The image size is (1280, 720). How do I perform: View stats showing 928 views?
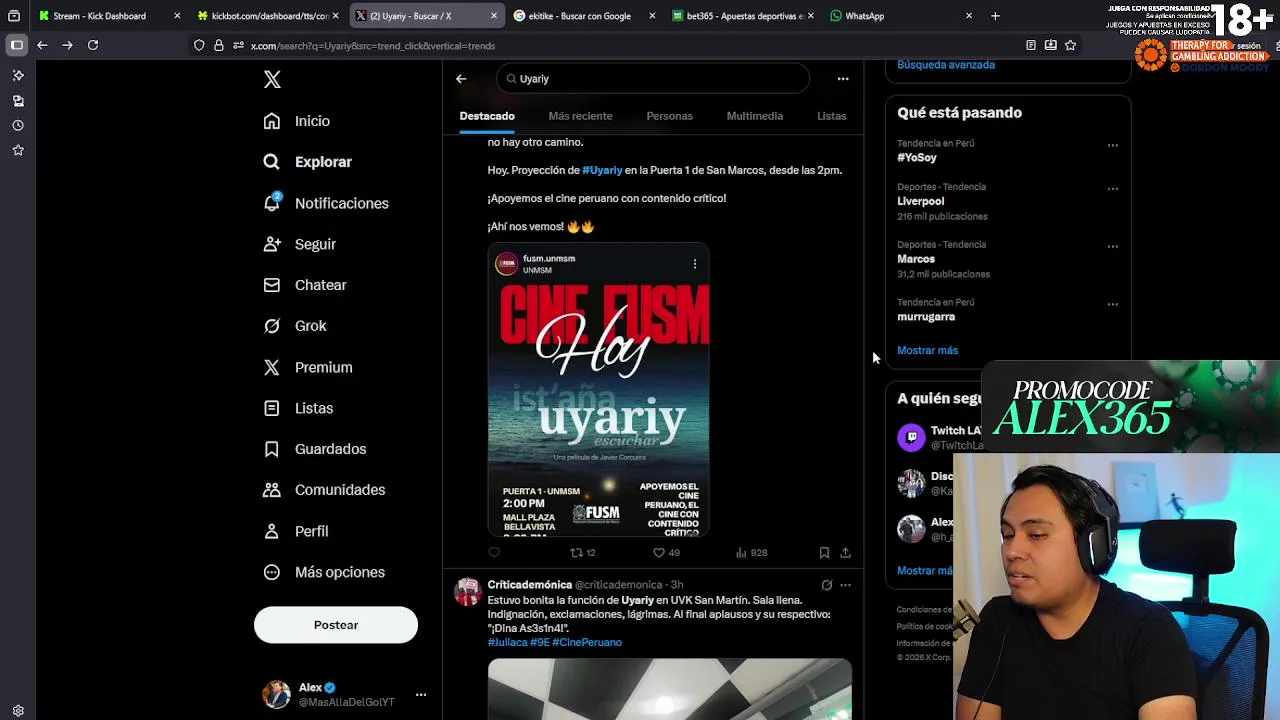coord(751,552)
